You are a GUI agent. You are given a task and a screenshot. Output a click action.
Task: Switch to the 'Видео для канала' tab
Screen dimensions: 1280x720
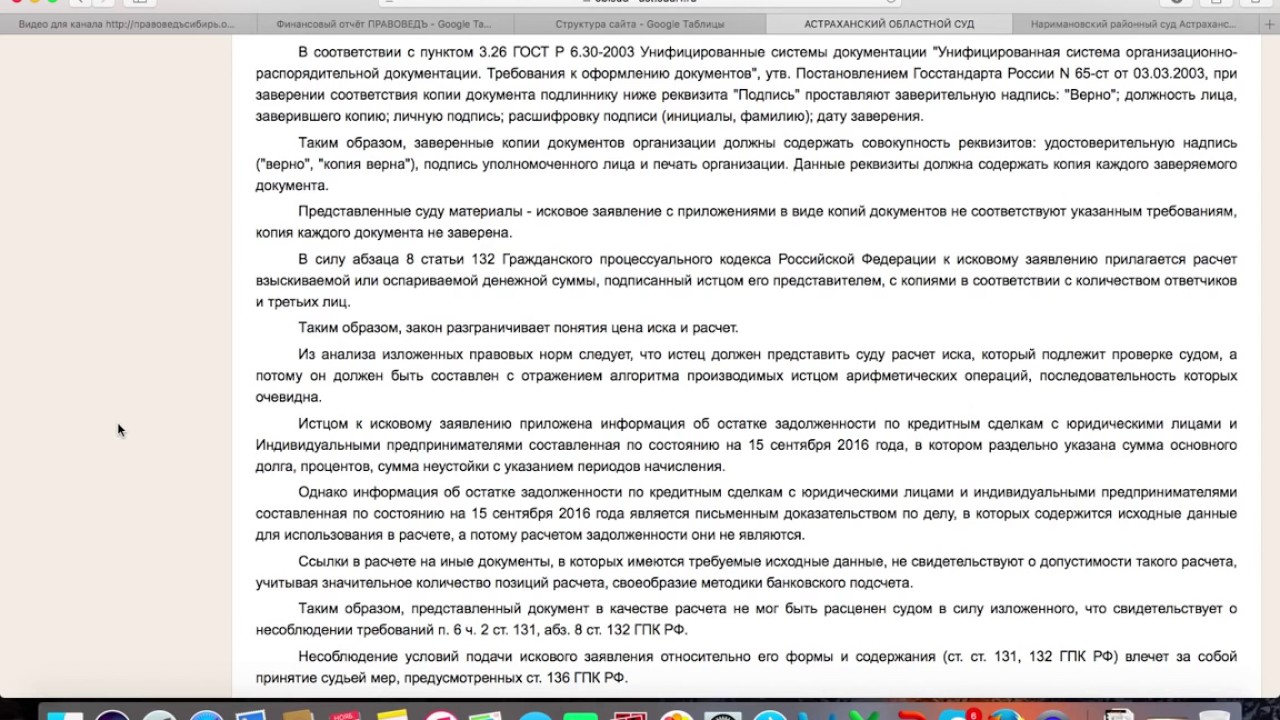click(x=126, y=24)
